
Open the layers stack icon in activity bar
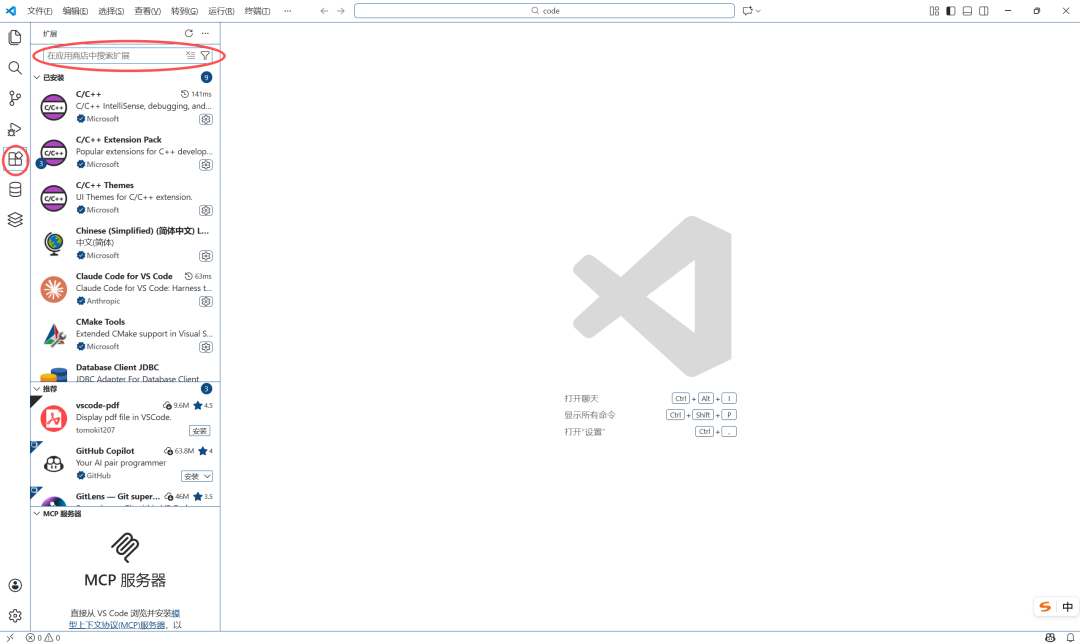click(x=15, y=220)
